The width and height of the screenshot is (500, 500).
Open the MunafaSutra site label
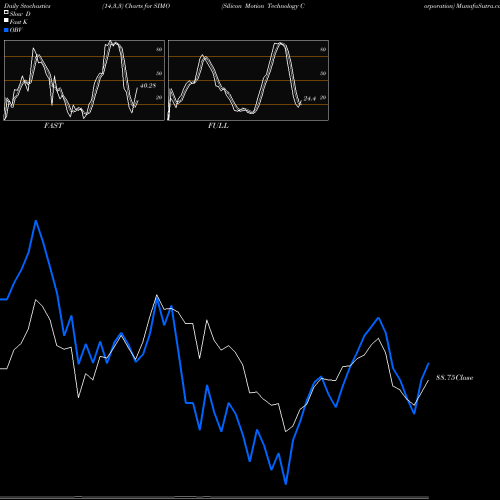[478, 6]
